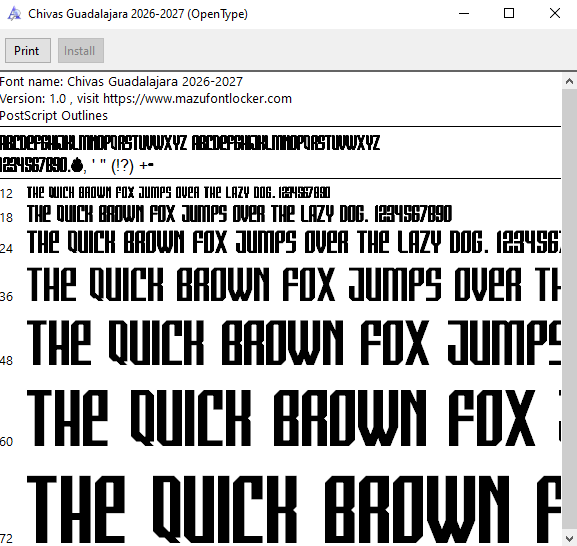The width and height of the screenshot is (577, 546).
Task: Click the alphabet glyph preview row
Action: [x=190, y=143]
